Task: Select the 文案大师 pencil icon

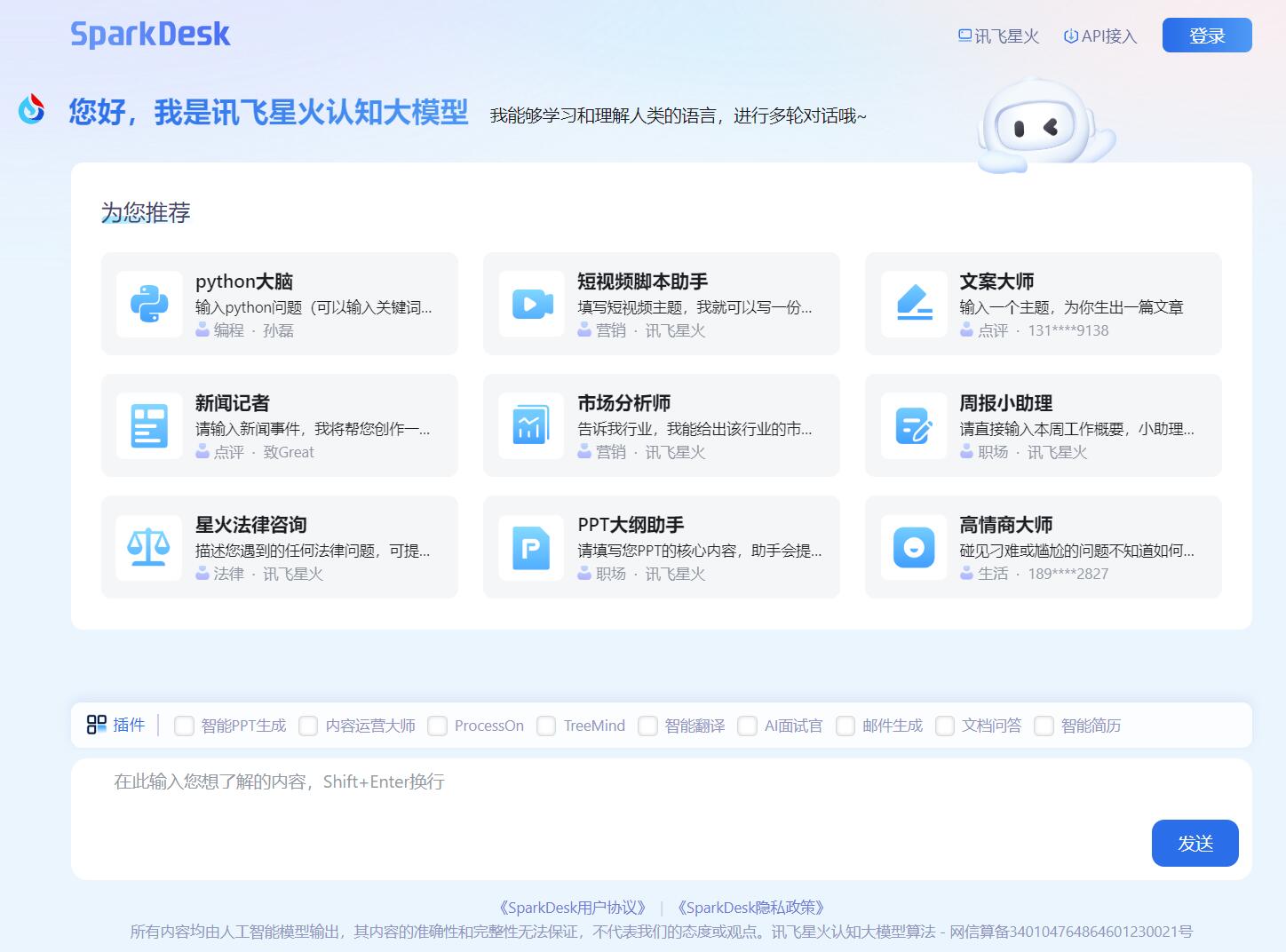Action: [914, 304]
